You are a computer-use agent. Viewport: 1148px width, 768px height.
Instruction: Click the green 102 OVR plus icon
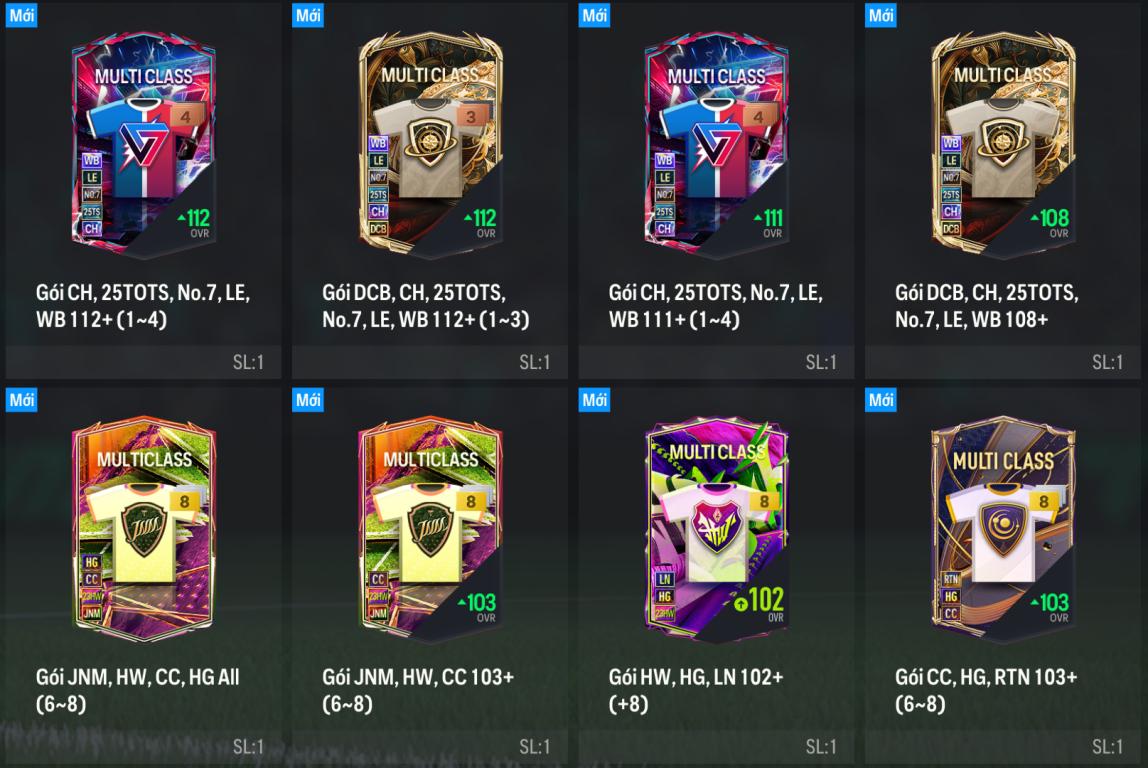click(740, 603)
